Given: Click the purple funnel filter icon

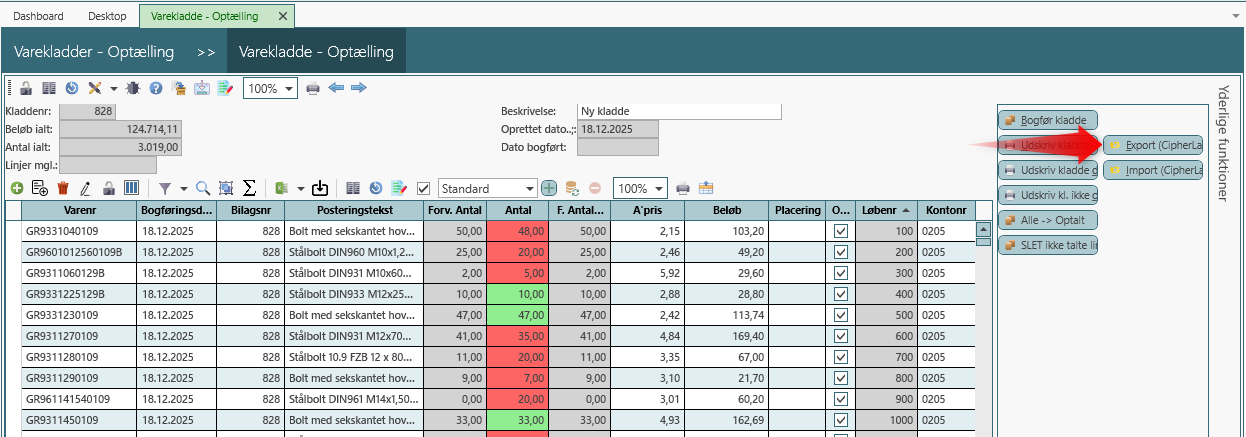Looking at the screenshot, I should coord(165,188).
